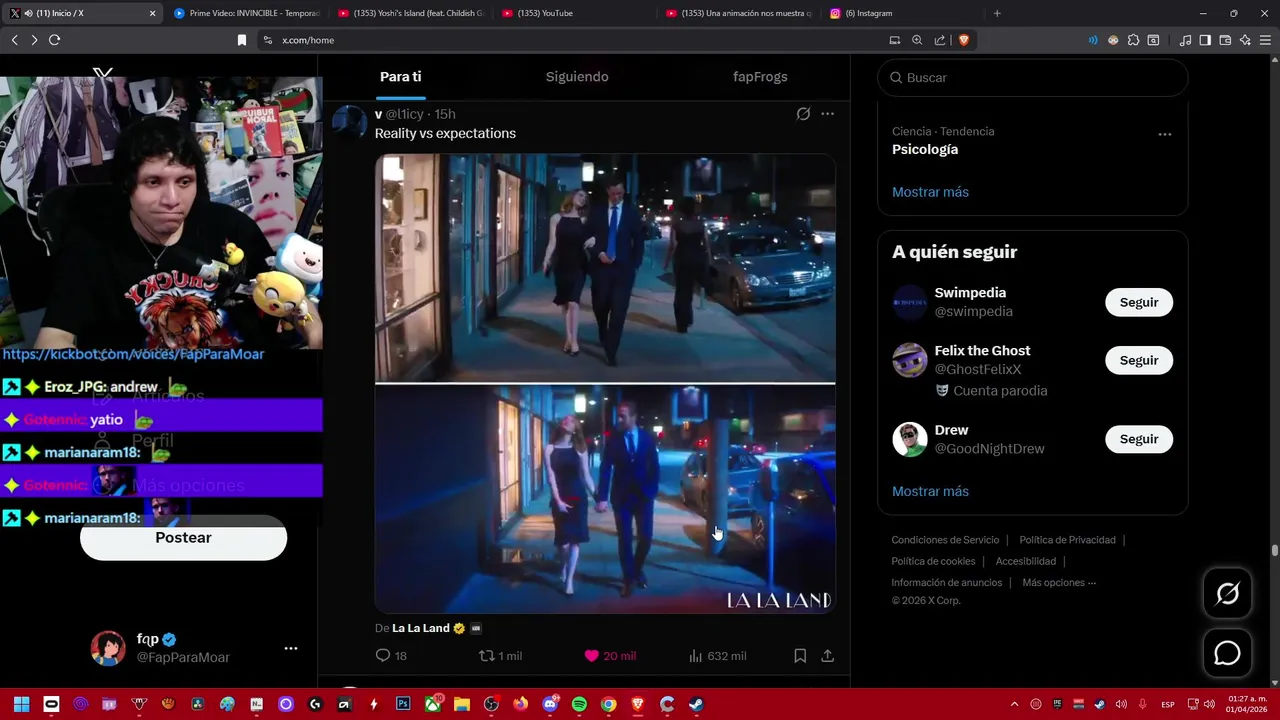The image size is (1280, 720).
Task: Open the La La Land video source link
Action: coord(421,628)
